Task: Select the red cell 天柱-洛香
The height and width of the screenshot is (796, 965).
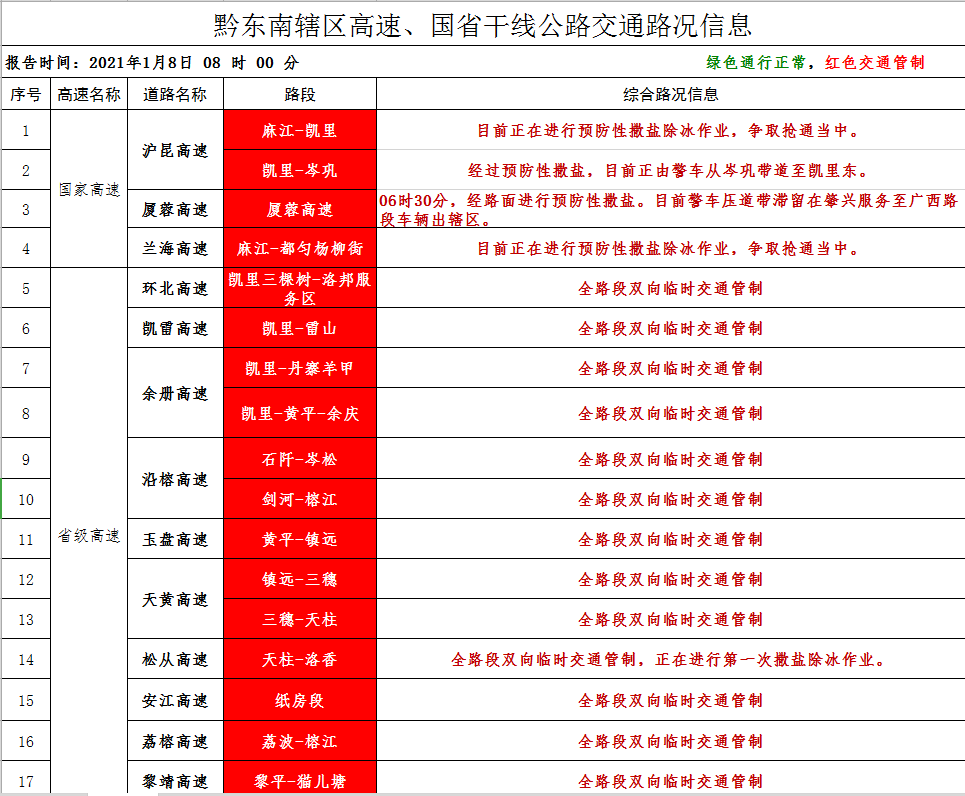Action: click(x=300, y=659)
